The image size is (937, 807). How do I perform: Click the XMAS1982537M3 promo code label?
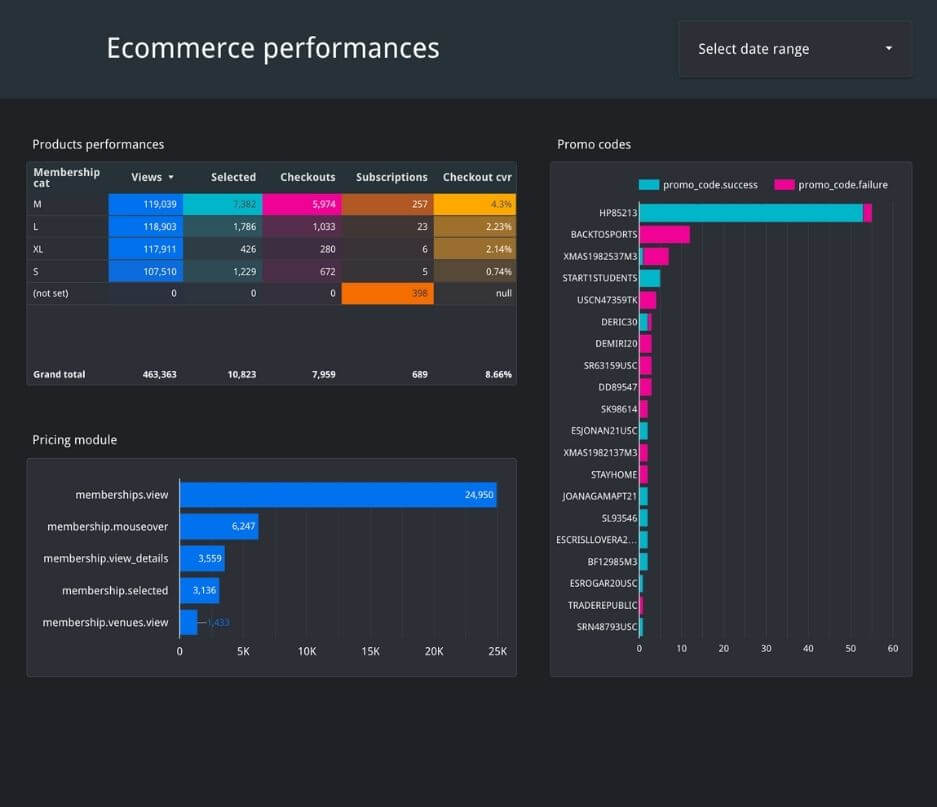coord(600,256)
